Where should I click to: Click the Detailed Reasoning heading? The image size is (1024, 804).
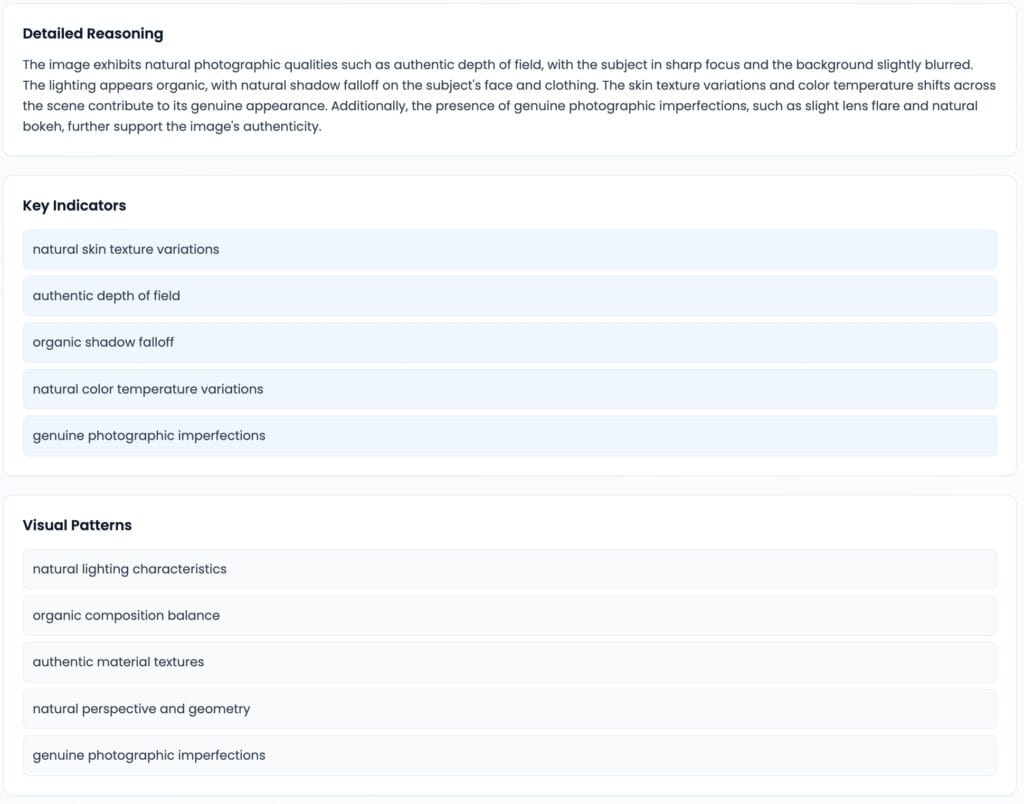[x=93, y=33]
